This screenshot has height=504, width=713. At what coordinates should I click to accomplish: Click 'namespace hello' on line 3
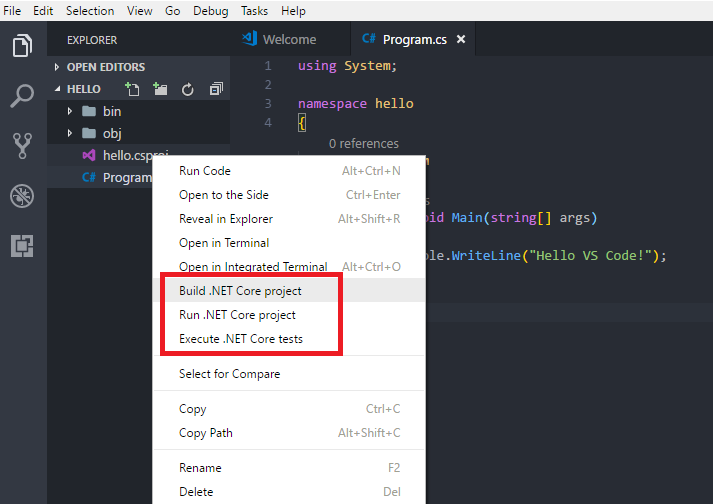pos(356,104)
